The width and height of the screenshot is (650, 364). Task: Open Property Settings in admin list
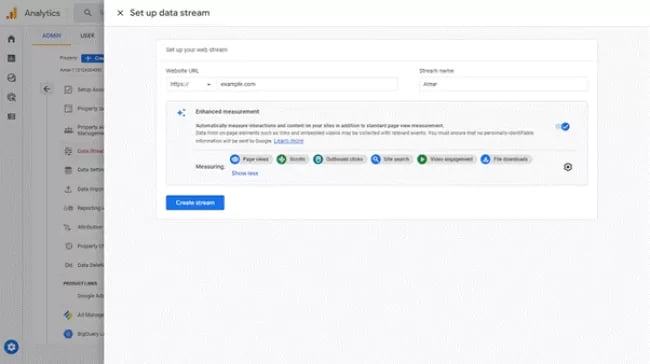(x=83, y=109)
